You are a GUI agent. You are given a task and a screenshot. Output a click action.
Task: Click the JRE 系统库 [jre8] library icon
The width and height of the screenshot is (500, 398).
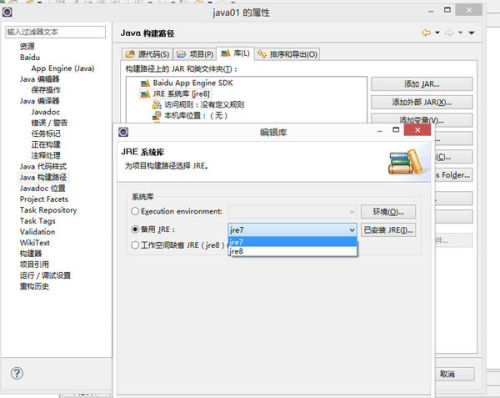pyautogui.click(x=145, y=94)
